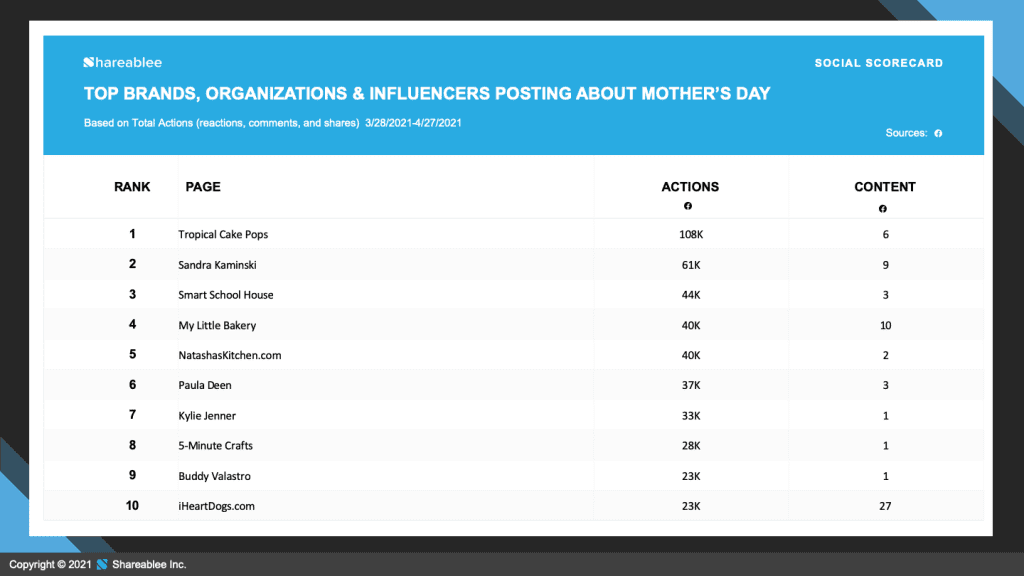
Task: Click the 44K actions value
Action: (691, 295)
